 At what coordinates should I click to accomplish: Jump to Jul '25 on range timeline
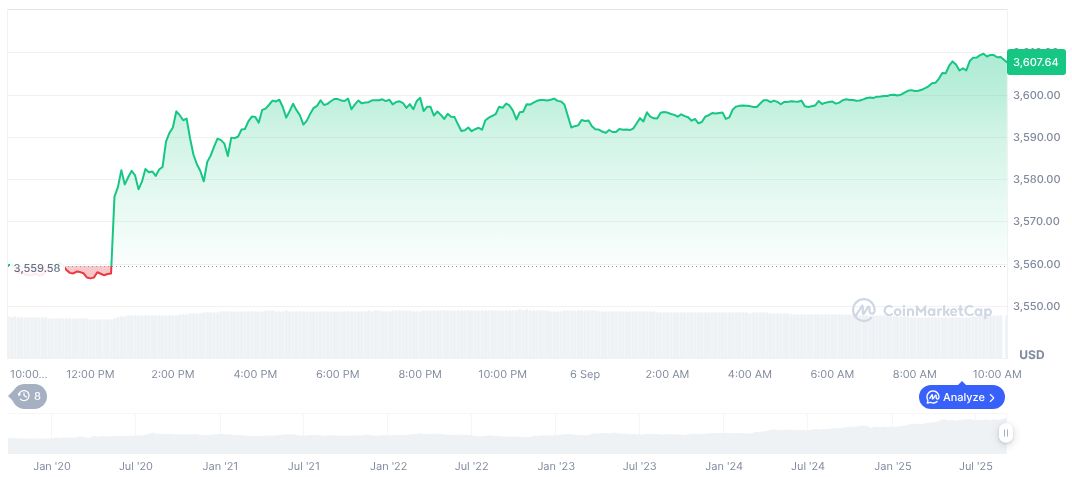point(976,466)
